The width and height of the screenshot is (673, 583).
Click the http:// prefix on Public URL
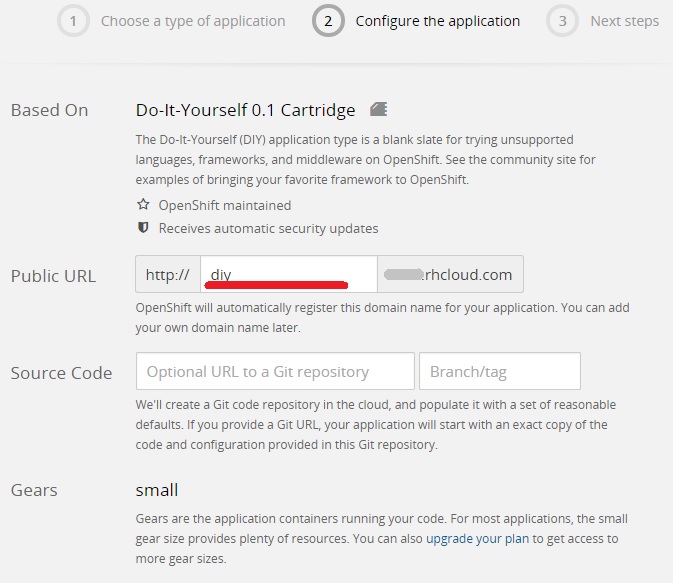[x=168, y=274]
